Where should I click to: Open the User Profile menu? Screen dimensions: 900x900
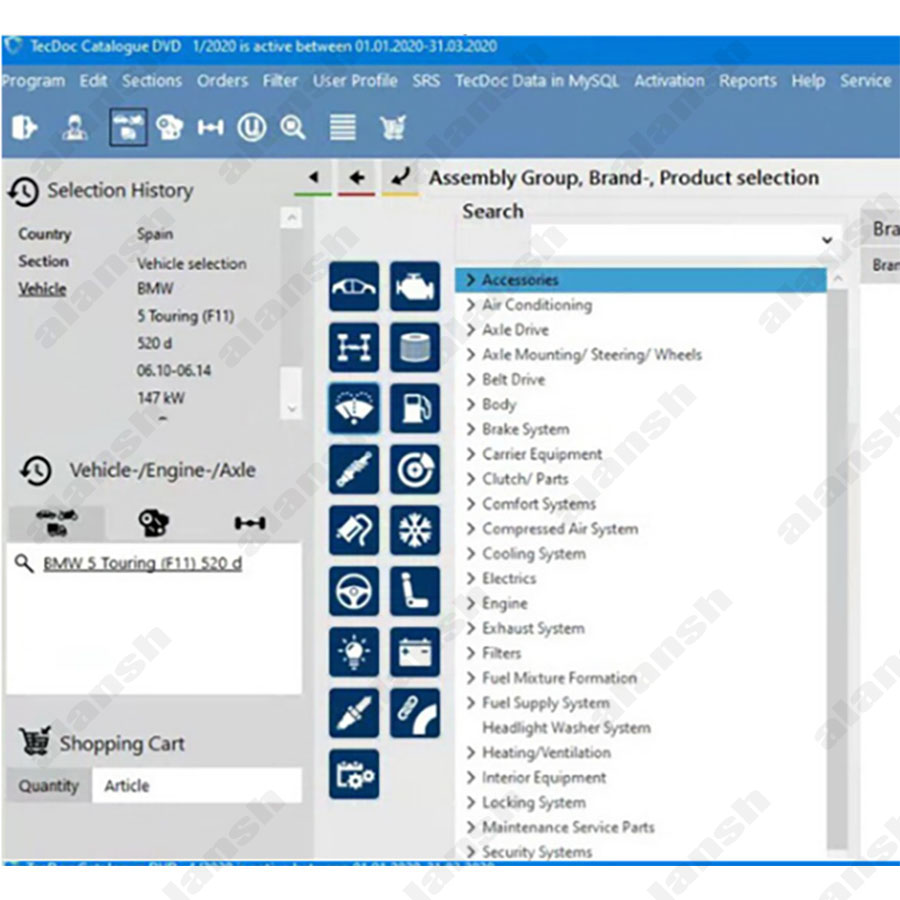pos(355,80)
